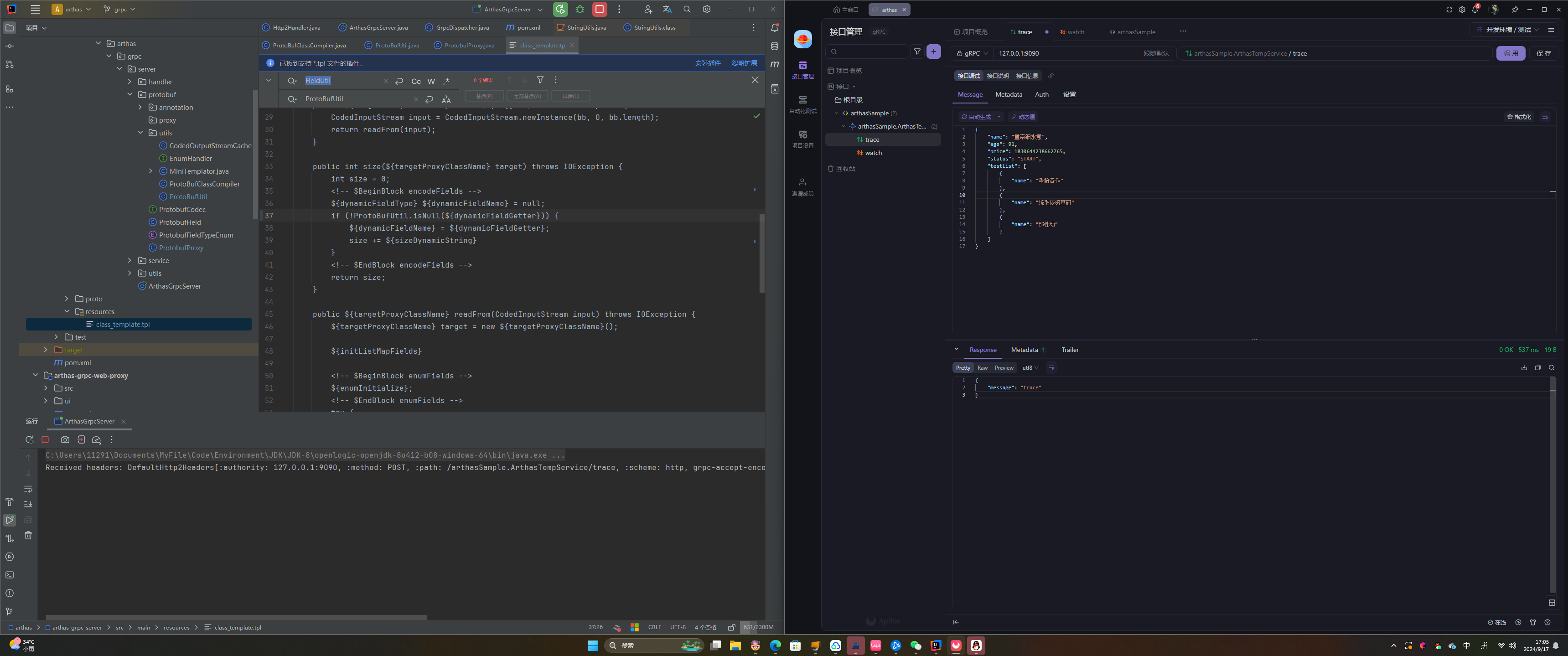
Task: Toggle regex search in find bar
Action: click(x=446, y=81)
